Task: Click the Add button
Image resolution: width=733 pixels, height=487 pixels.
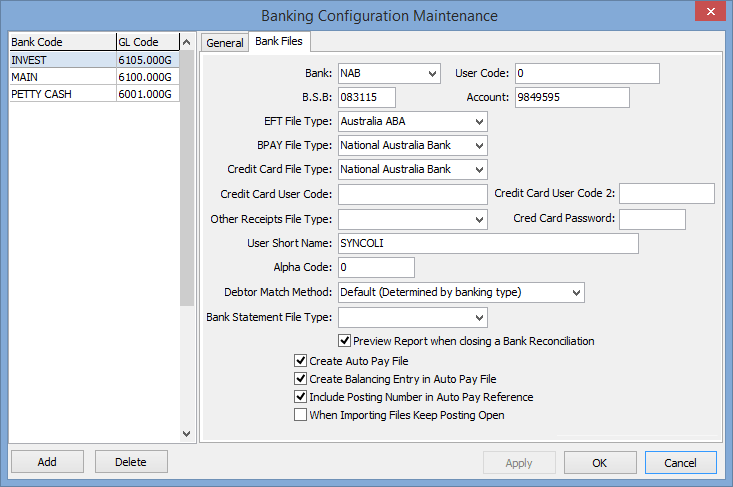Action: click(47, 462)
